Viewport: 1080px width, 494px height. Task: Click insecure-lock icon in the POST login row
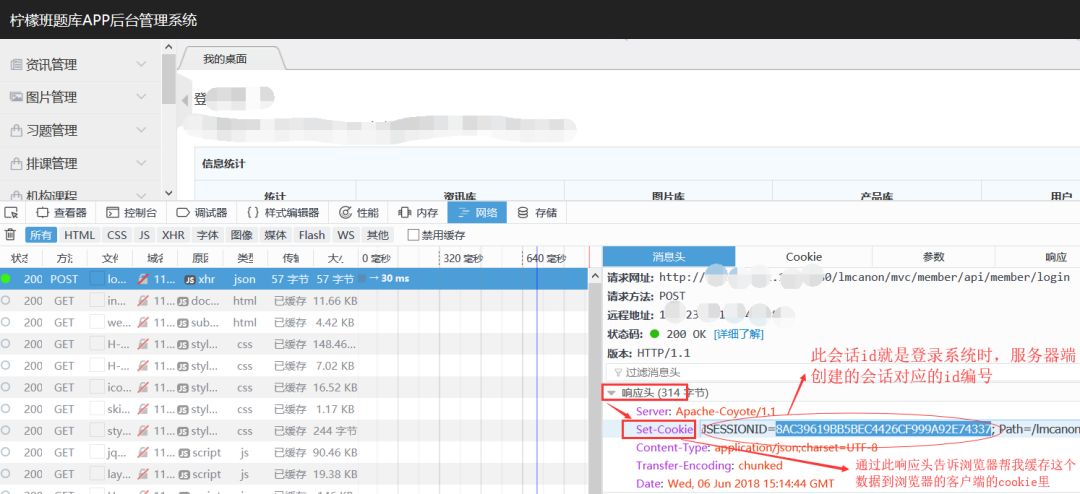(x=143, y=279)
